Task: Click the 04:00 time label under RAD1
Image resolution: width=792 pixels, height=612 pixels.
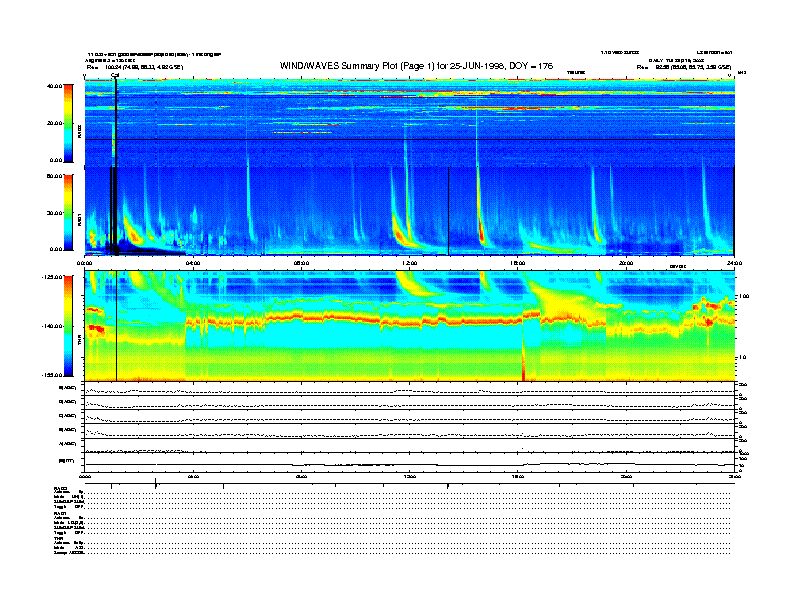Action: tap(193, 263)
